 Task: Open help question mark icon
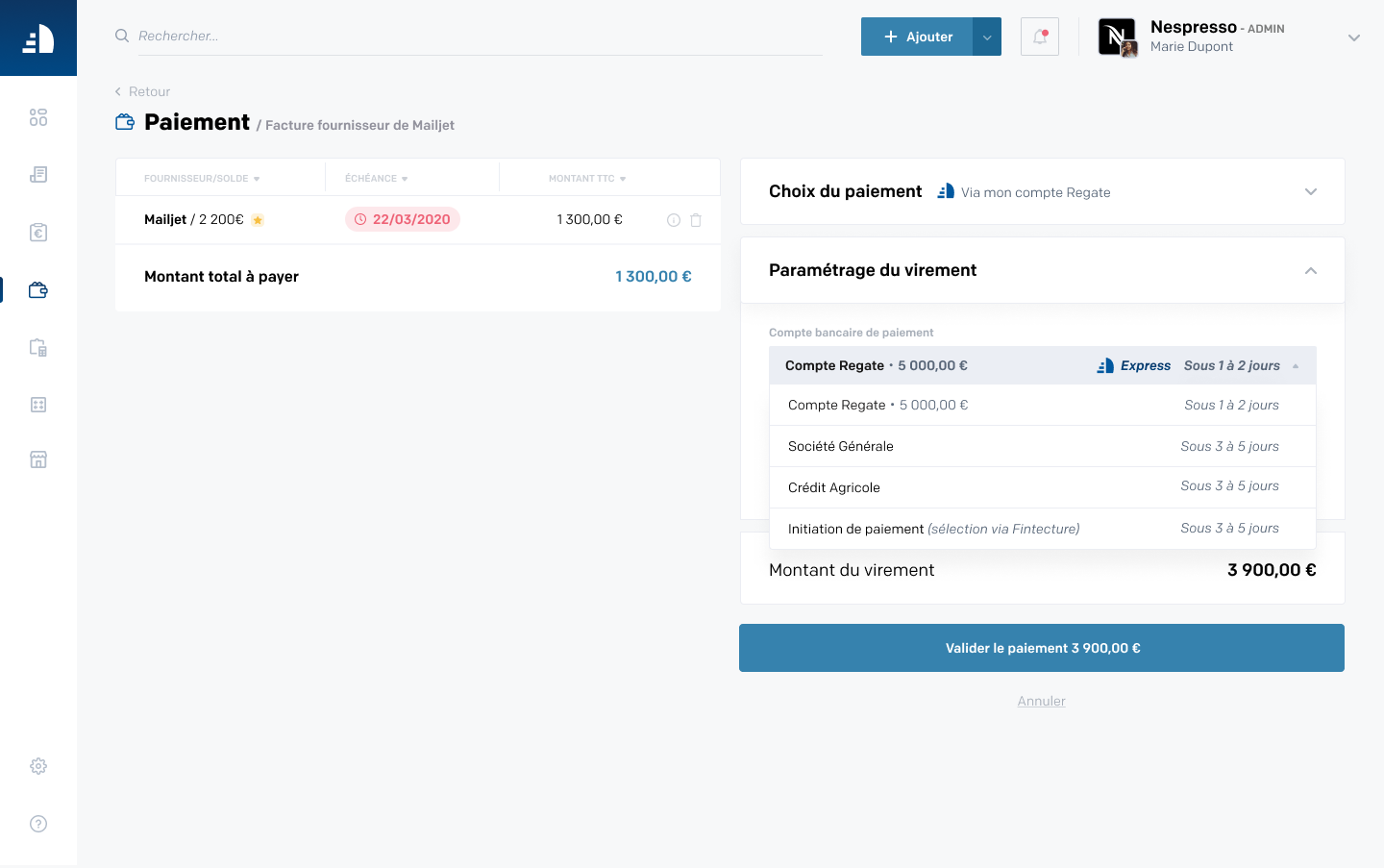coord(38,824)
